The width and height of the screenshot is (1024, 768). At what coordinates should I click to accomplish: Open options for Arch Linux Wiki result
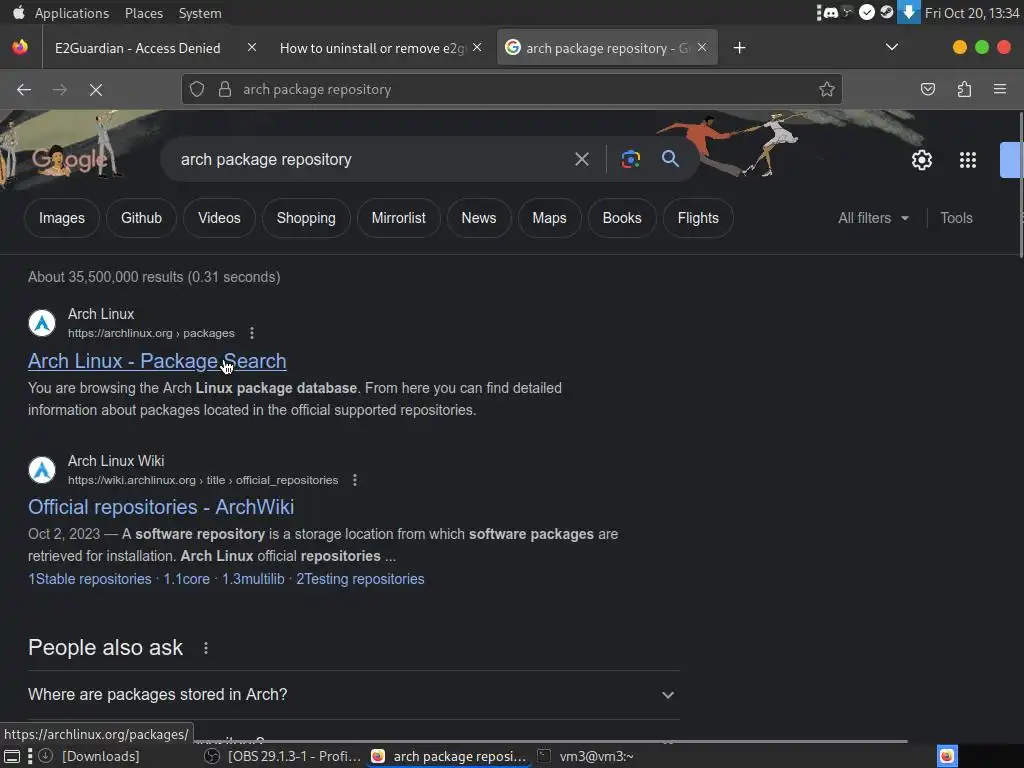(x=355, y=480)
